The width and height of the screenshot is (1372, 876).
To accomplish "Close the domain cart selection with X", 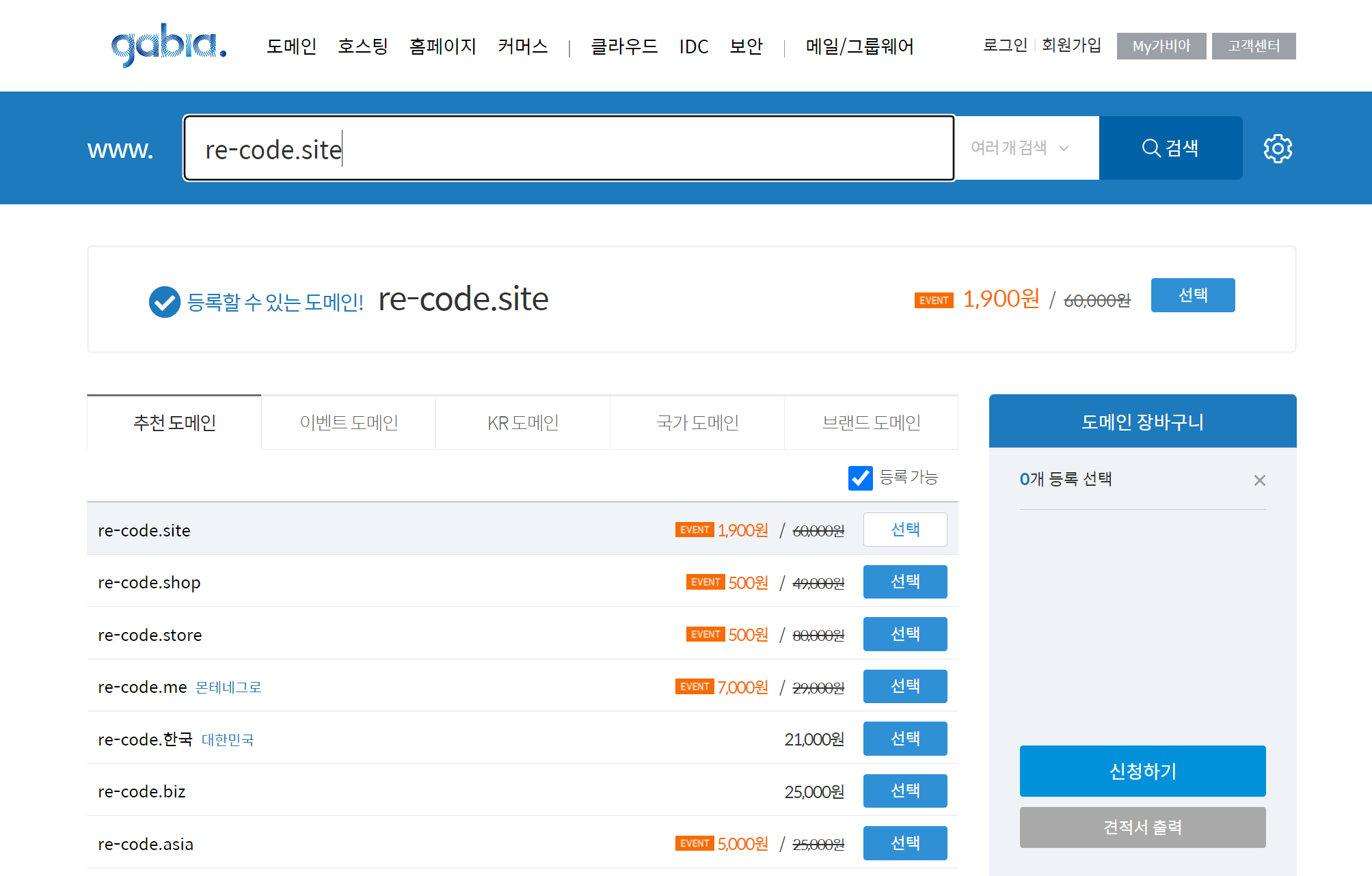I will 1259,480.
